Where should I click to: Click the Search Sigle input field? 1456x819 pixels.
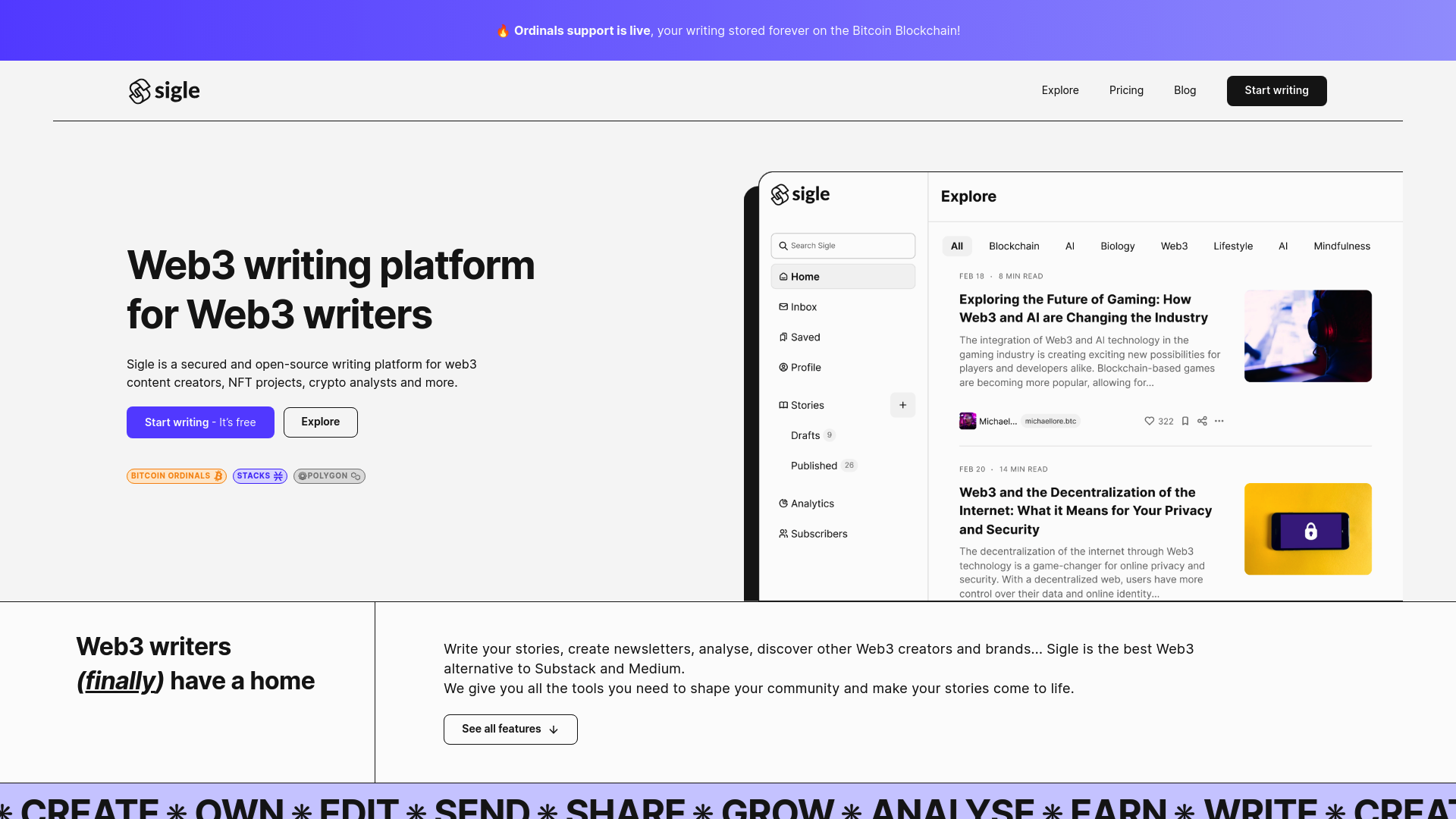pos(843,245)
